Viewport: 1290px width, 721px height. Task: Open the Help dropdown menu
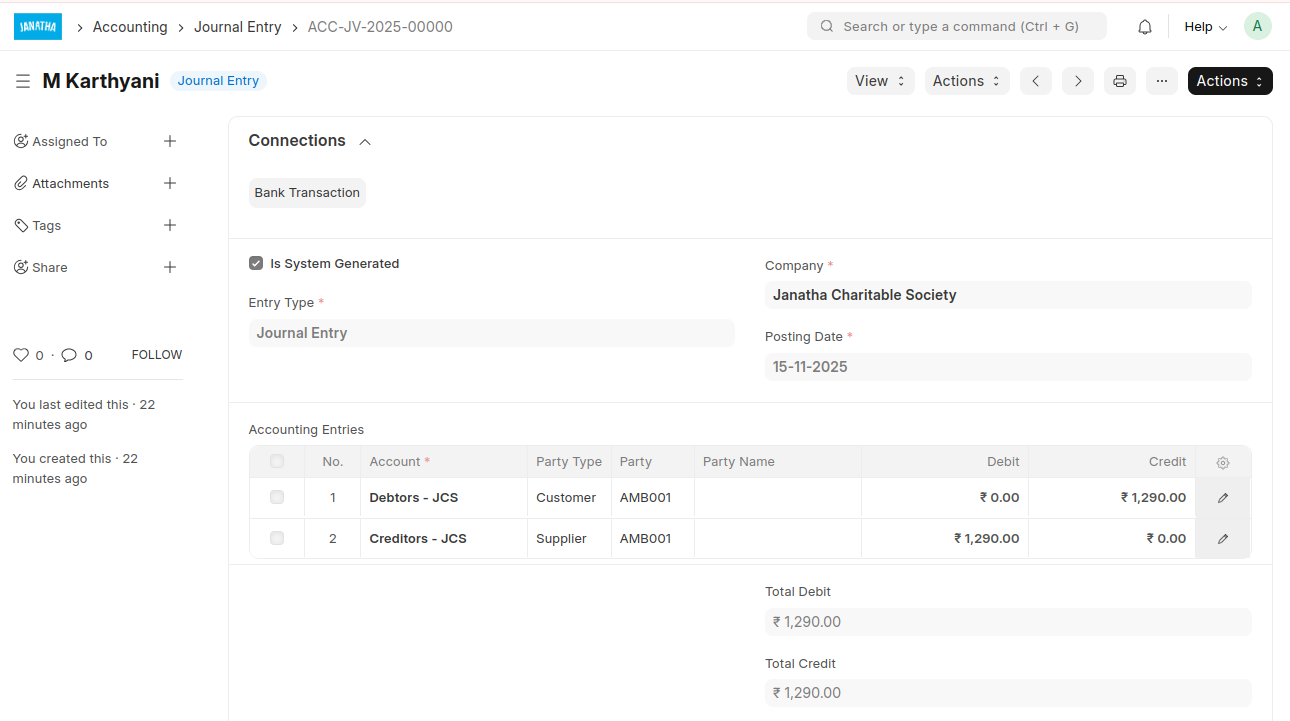[x=1205, y=27]
